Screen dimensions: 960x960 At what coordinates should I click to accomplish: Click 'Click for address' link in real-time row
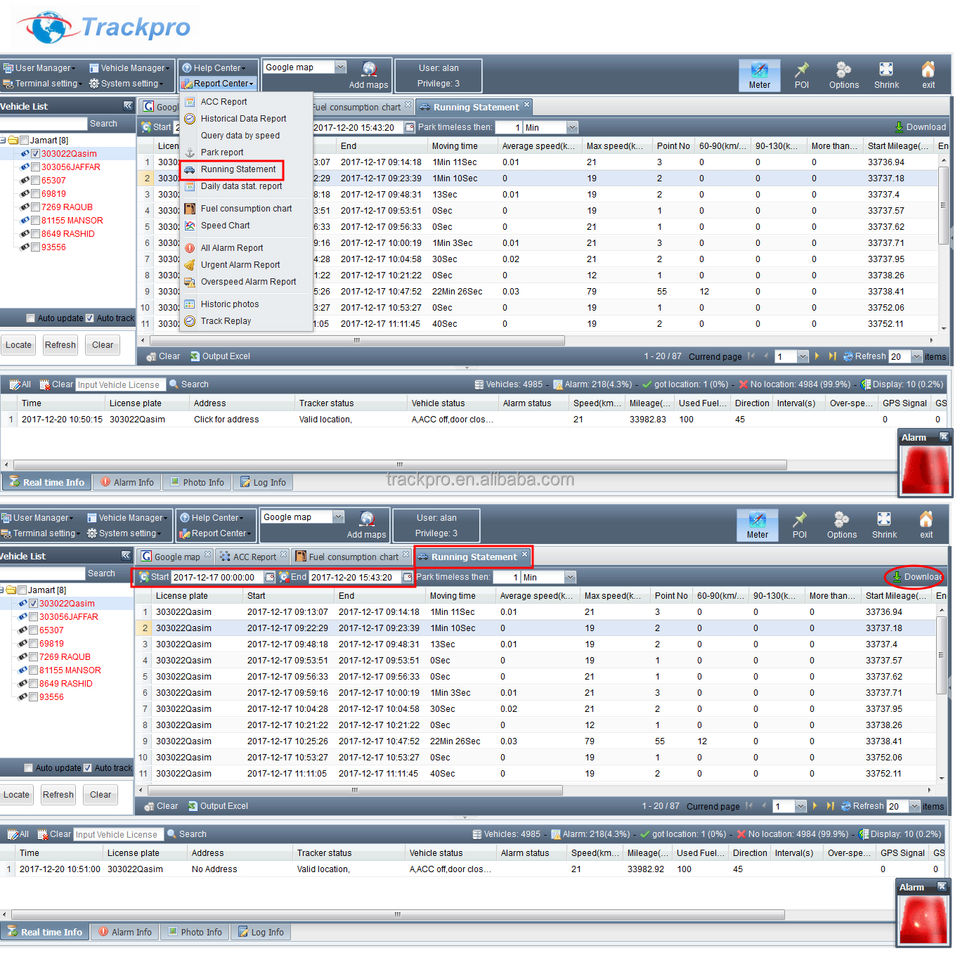pos(226,419)
